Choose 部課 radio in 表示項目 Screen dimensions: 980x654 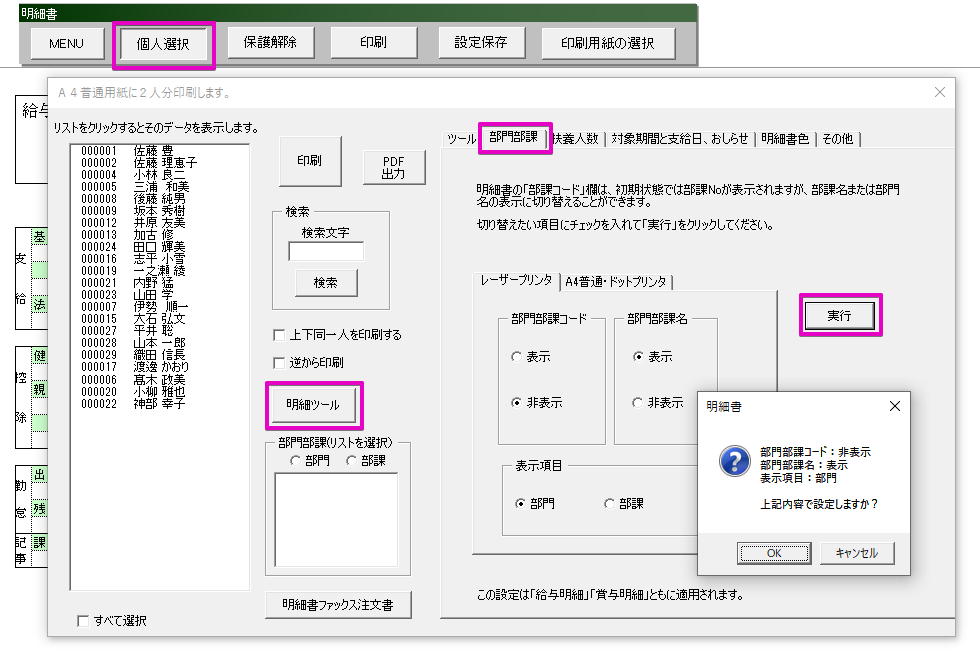[x=609, y=504]
